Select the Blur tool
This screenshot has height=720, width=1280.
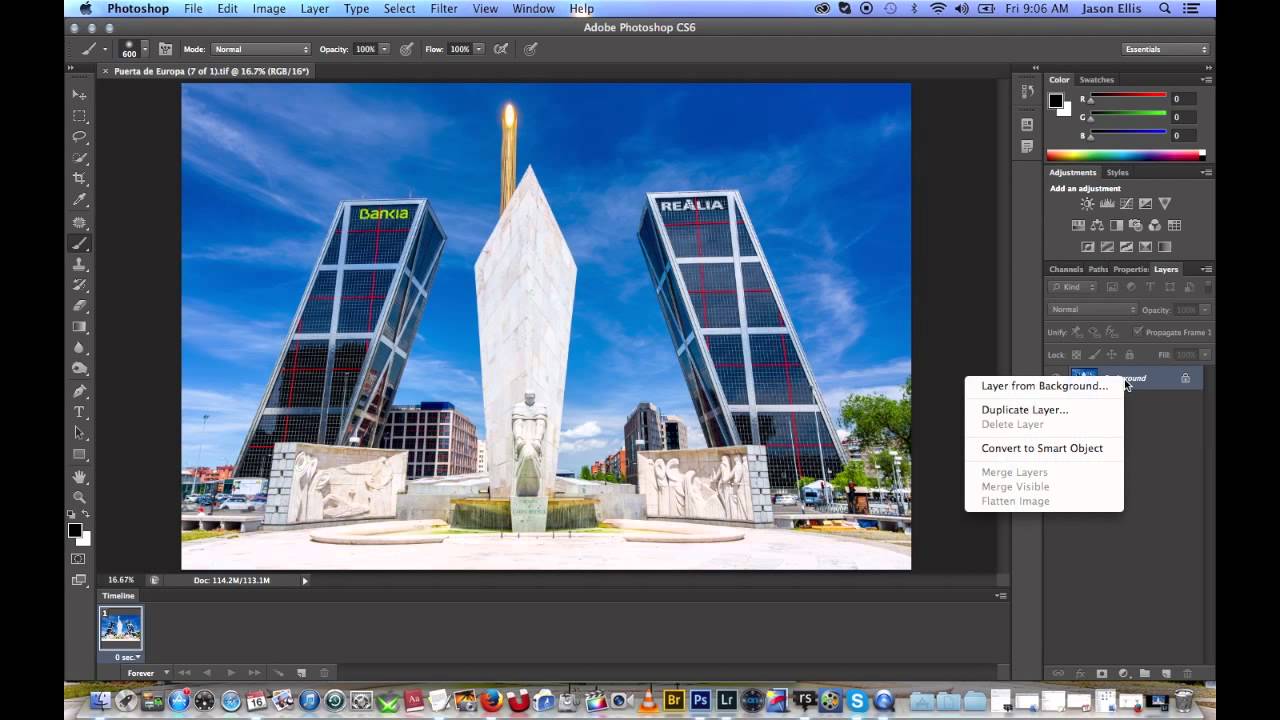coord(80,348)
